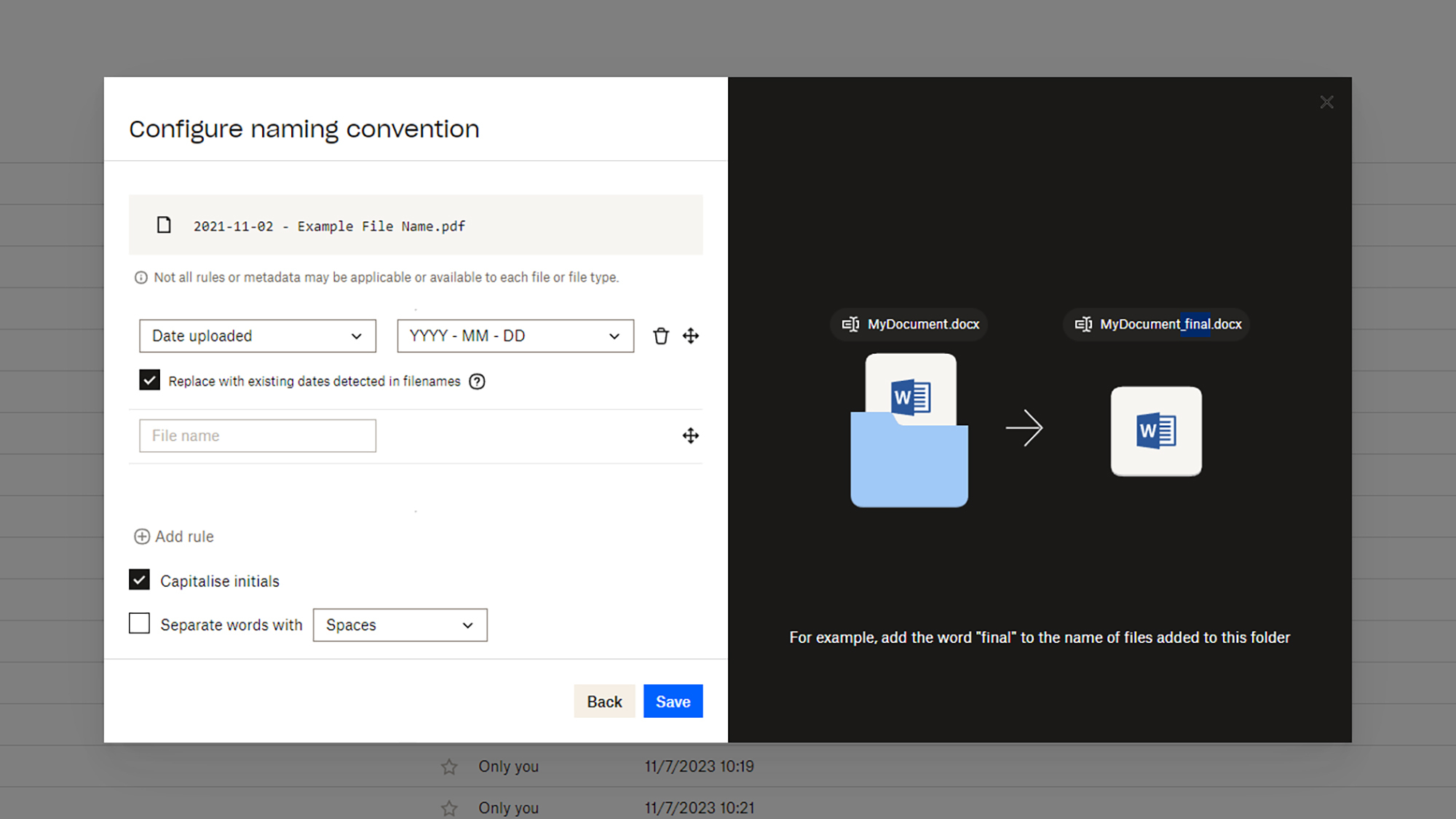Screen dimensions: 1456x819
Task: Click the rename icon beside MyDocument.docx
Action: [850, 324]
